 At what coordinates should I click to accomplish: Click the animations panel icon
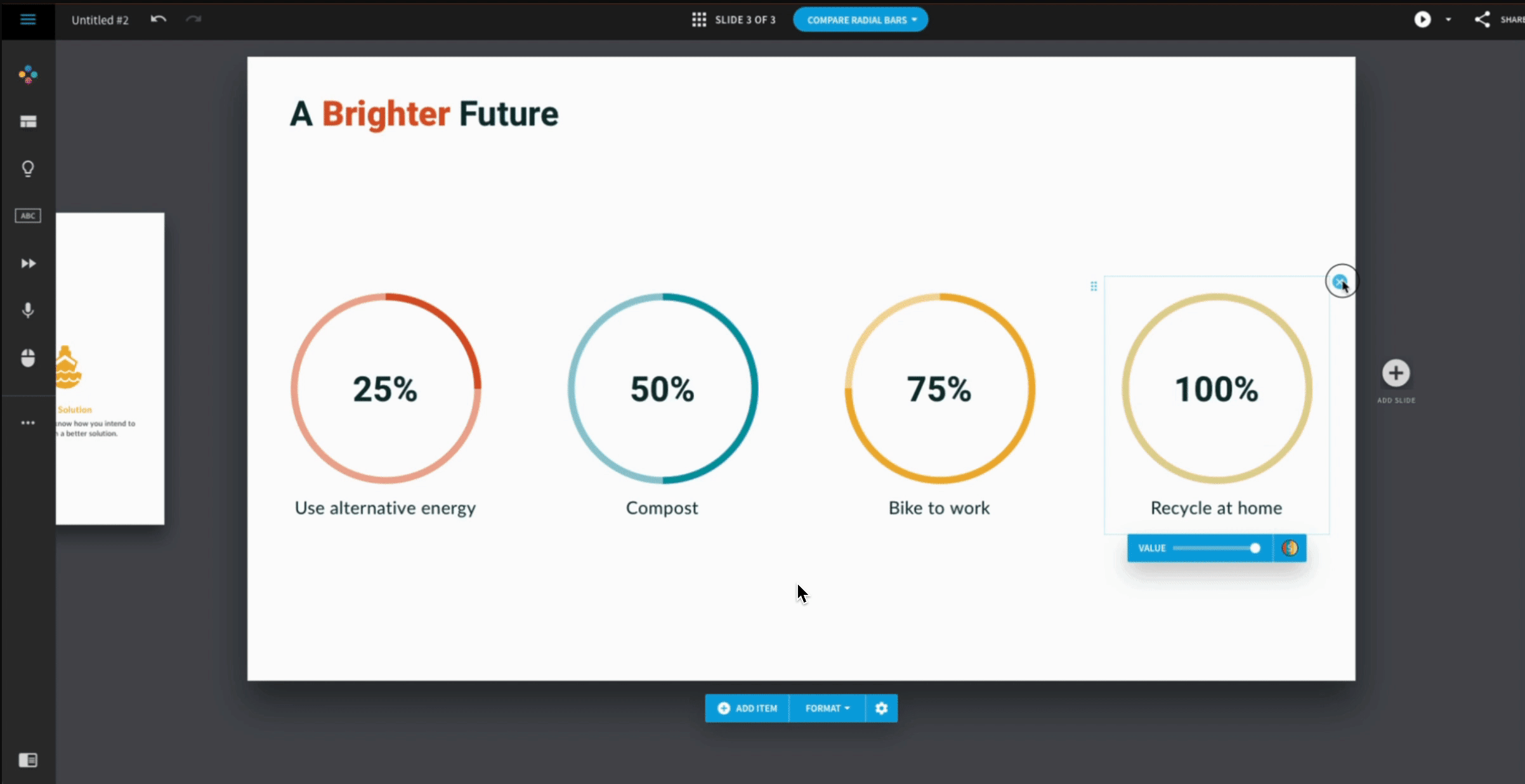(27, 263)
